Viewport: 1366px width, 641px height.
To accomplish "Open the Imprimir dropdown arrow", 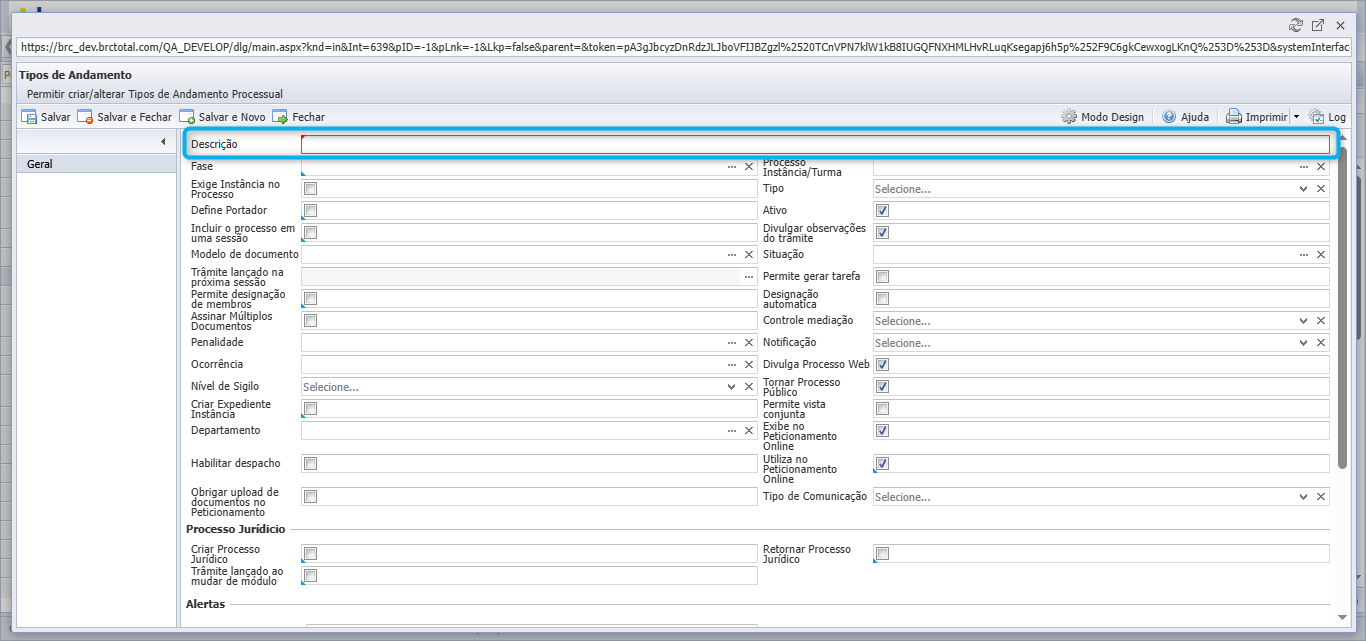I will click(1296, 117).
